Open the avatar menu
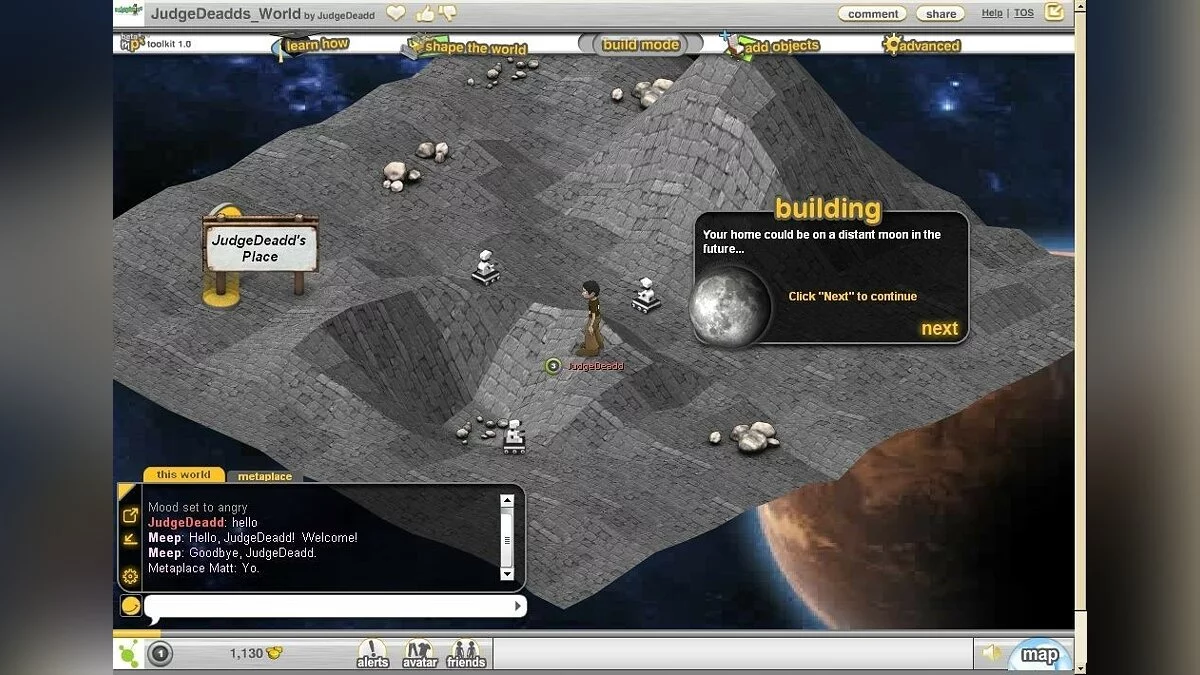Viewport: 1200px width, 675px height. click(x=419, y=654)
